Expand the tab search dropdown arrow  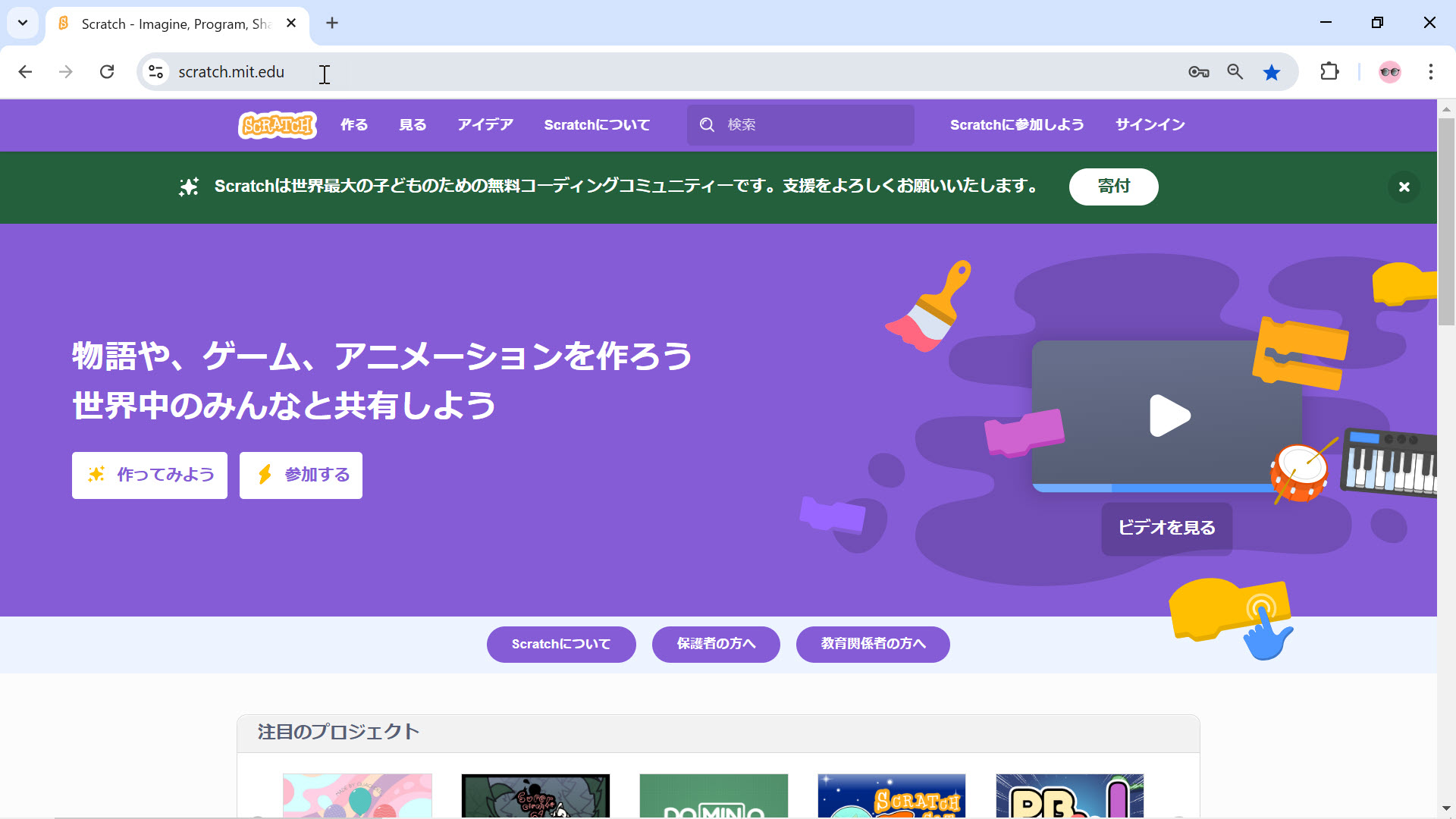pyautogui.click(x=23, y=23)
